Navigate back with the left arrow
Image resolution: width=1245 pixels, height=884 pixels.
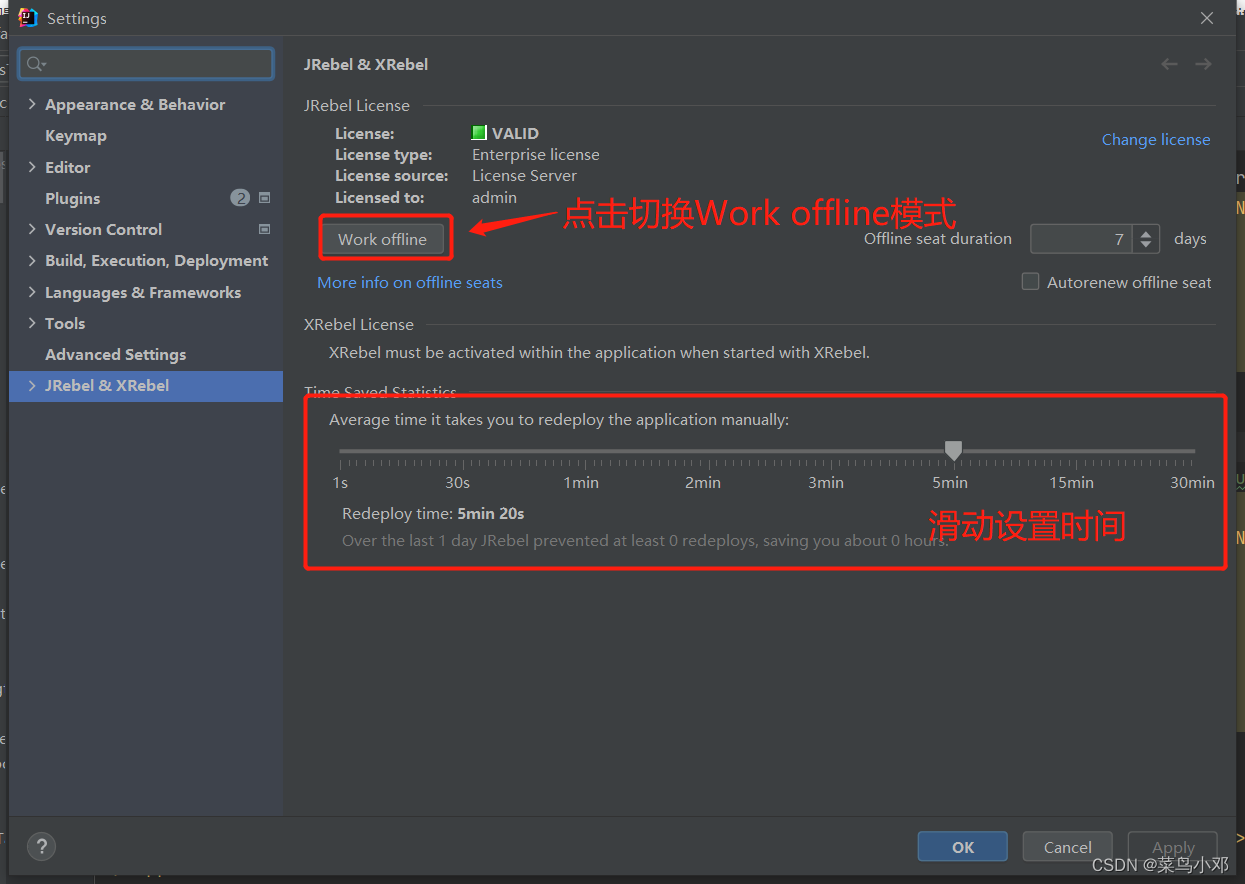click(x=1169, y=64)
